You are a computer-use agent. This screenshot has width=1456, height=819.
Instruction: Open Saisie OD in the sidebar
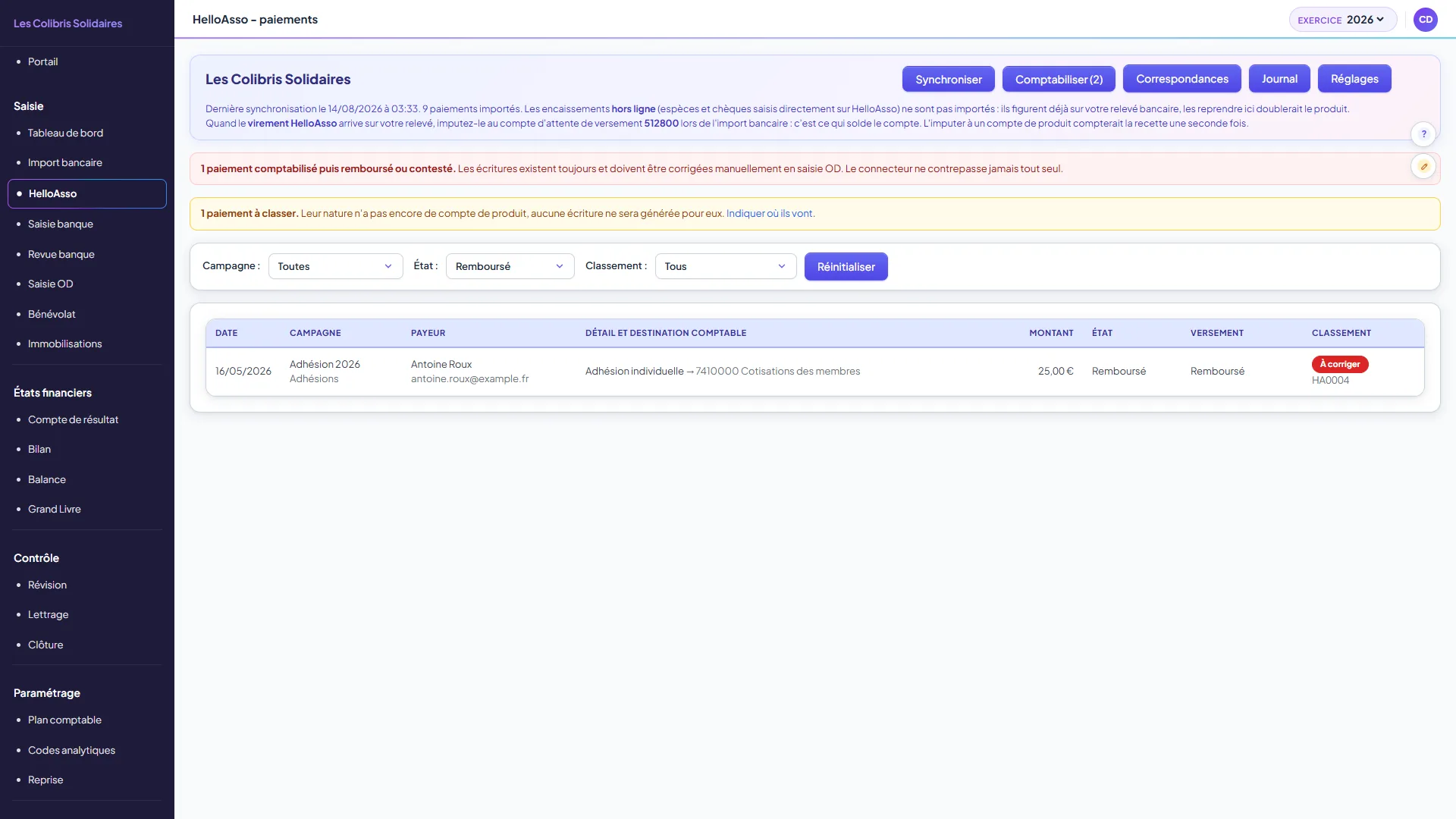[x=51, y=284]
